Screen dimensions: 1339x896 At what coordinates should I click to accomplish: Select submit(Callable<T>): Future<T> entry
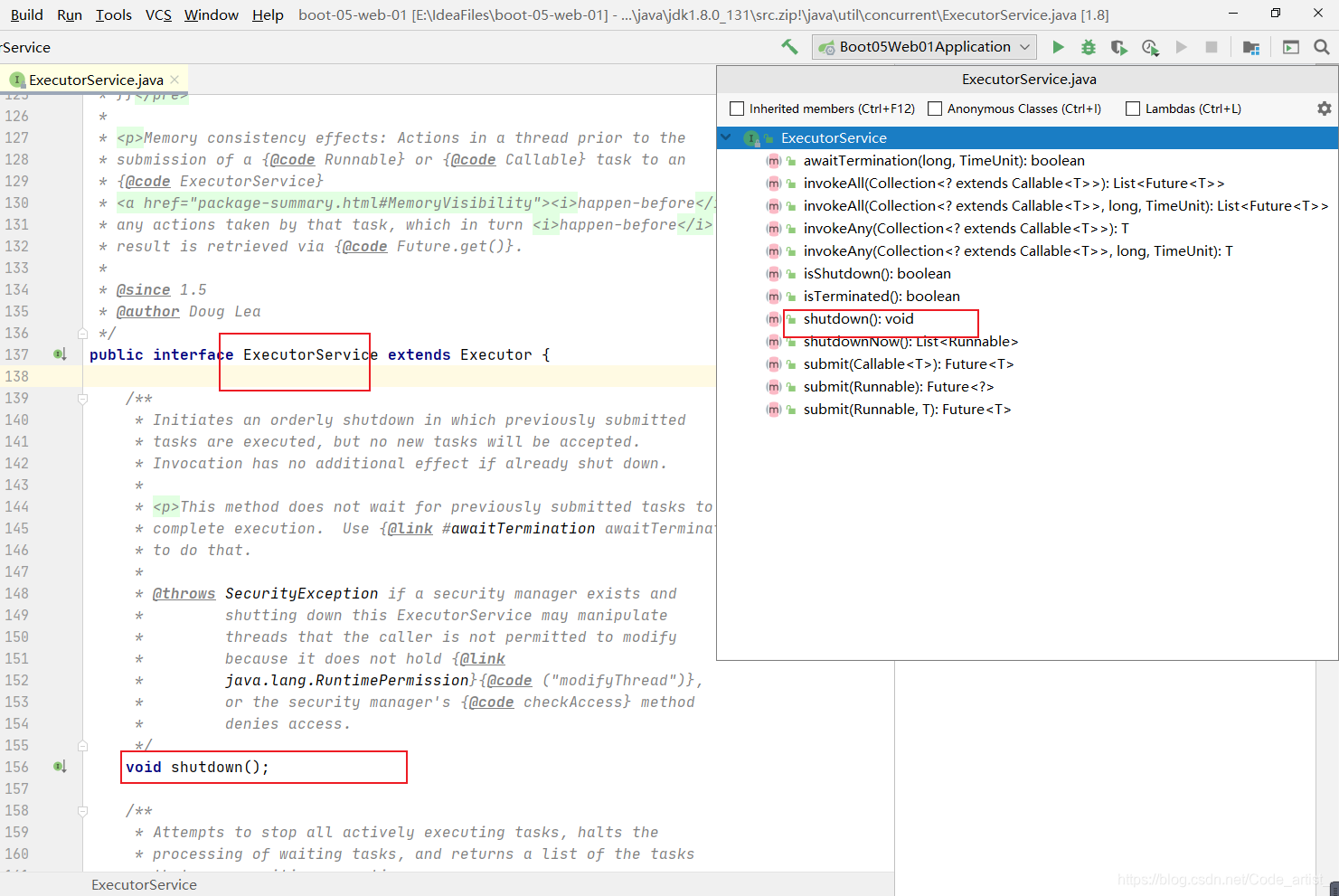pos(909,364)
